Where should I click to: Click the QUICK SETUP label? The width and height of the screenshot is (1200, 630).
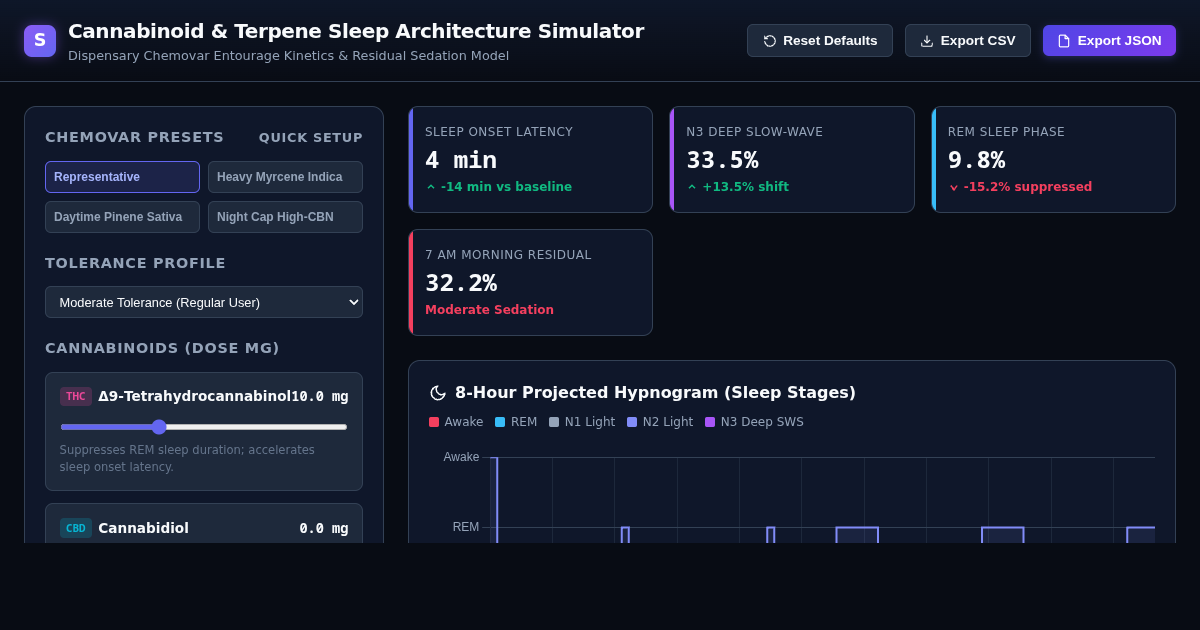[x=311, y=138]
